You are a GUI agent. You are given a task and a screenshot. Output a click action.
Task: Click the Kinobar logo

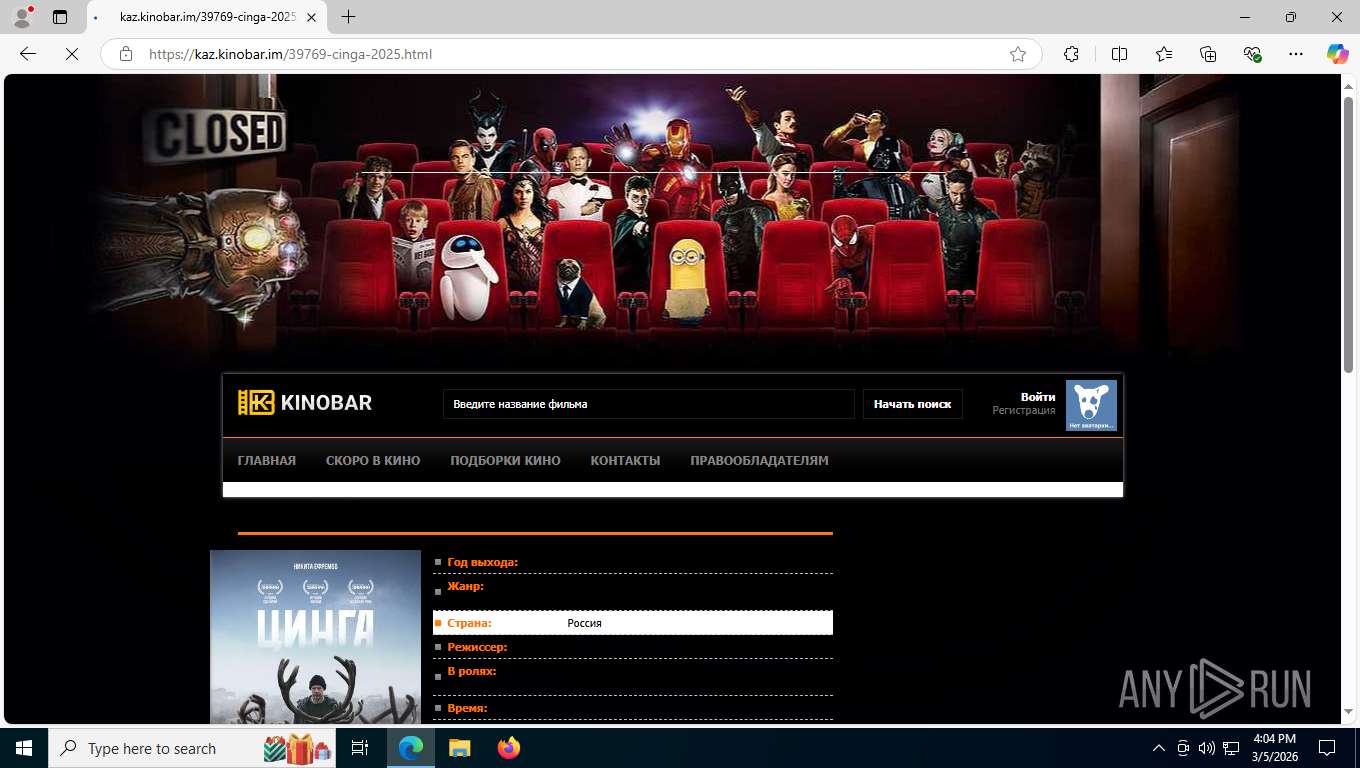(305, 403)
